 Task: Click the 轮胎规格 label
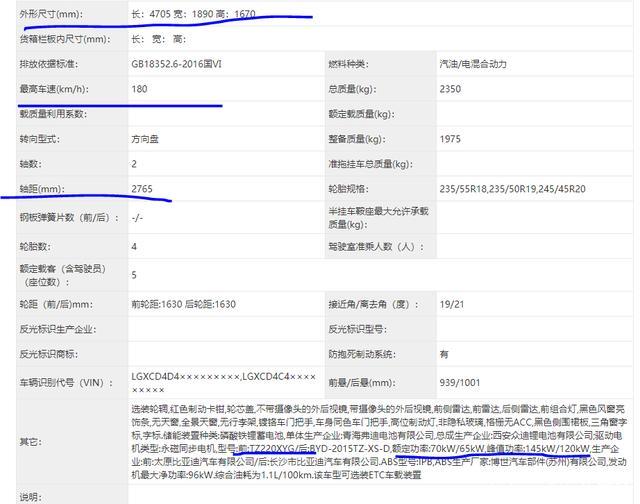[x=348, y=189]
